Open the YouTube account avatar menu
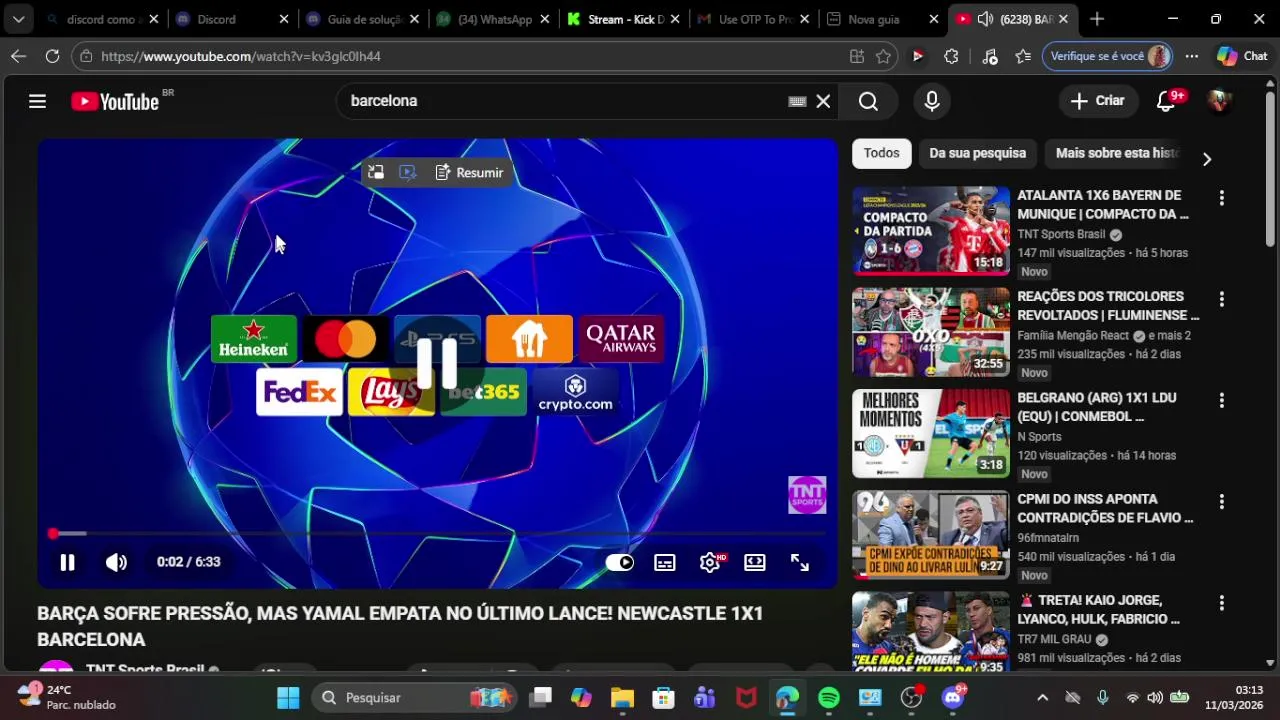Screen dimensions: 1280x720 1218,101
